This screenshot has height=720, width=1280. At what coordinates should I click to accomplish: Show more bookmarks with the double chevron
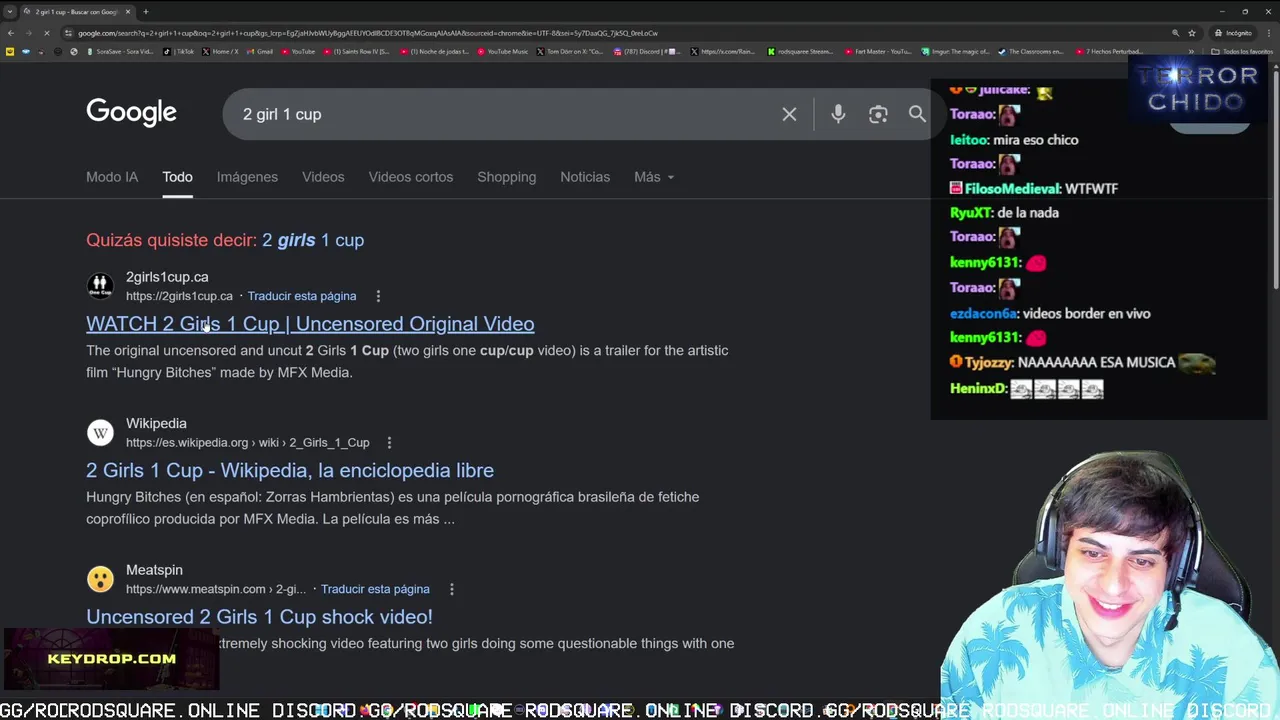(1190, 52)
